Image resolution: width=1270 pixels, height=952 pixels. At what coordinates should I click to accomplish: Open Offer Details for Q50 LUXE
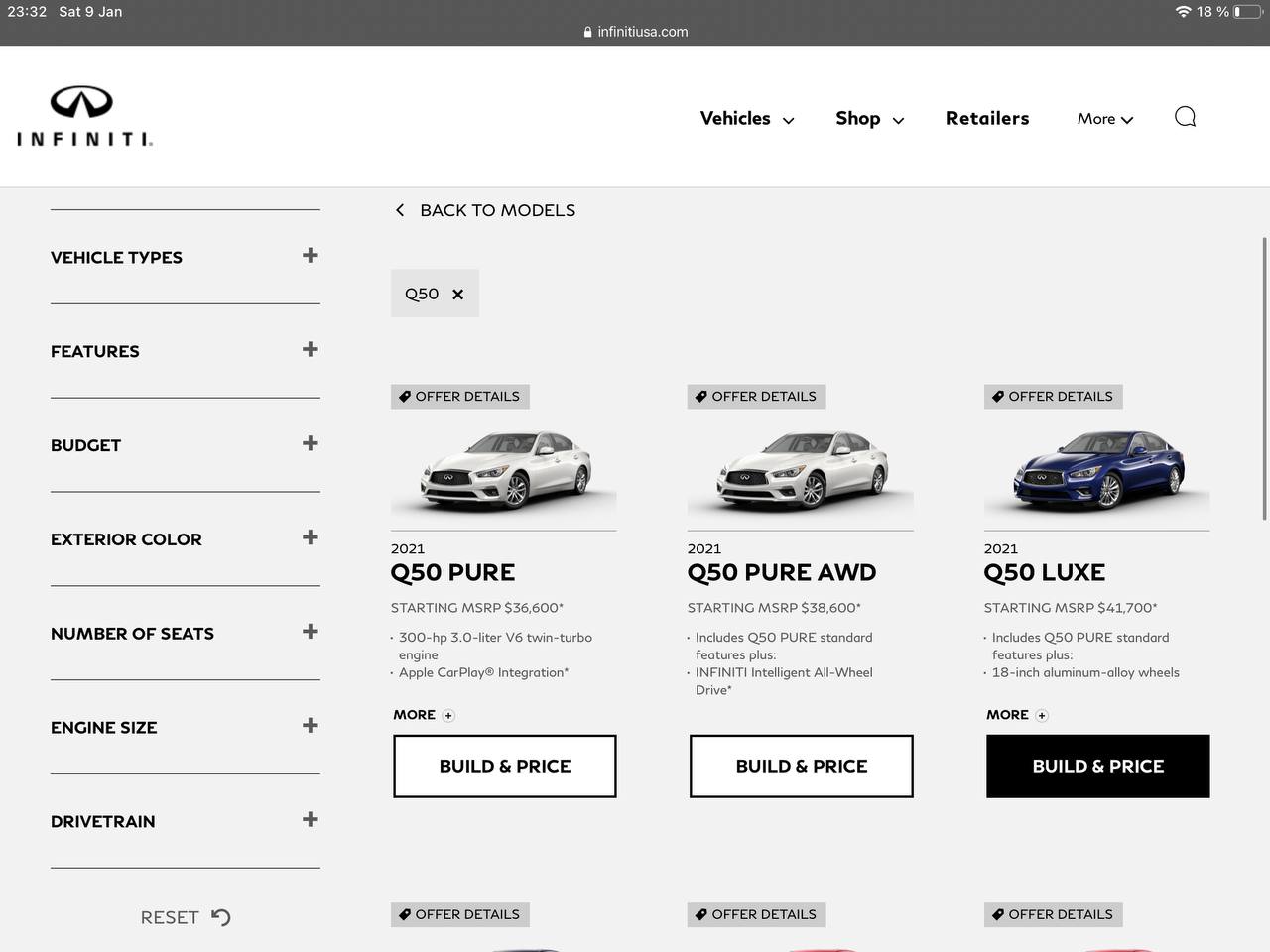click(1054, 397)
